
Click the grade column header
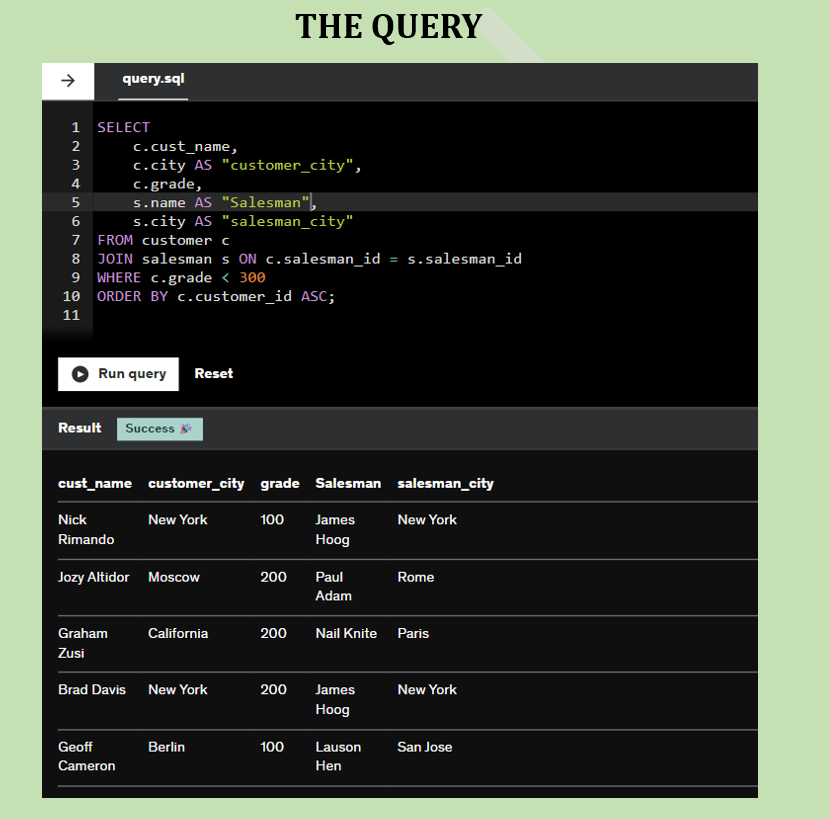tap(279, 483)
